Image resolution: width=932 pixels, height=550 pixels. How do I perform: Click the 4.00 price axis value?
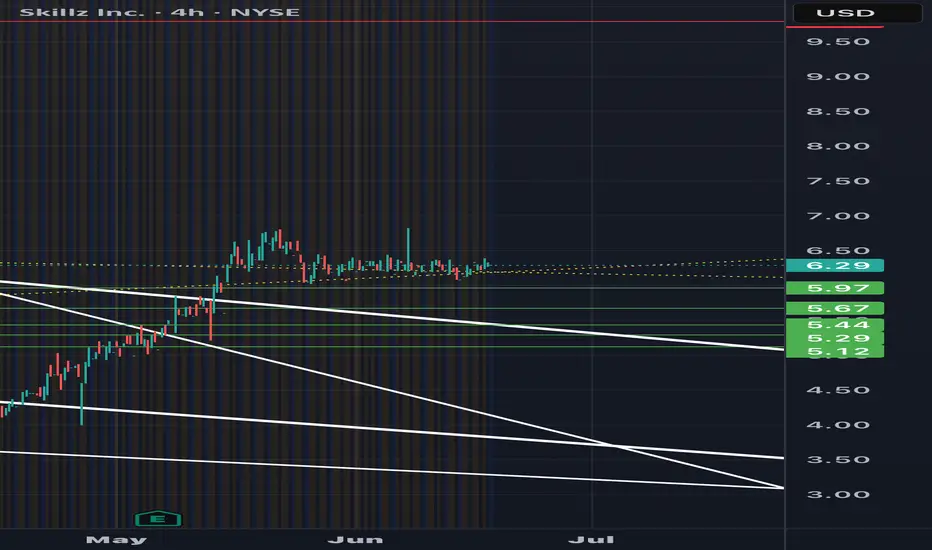coord(838,425)
